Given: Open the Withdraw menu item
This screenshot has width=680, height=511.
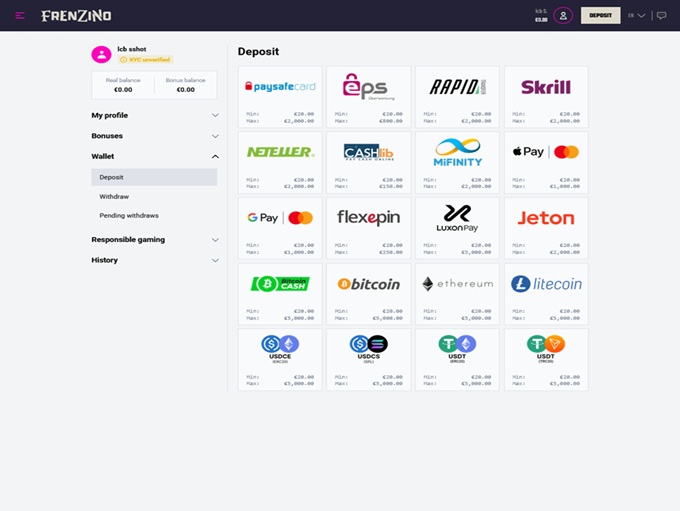Looking at the screenshot, I should coord(114,196).
